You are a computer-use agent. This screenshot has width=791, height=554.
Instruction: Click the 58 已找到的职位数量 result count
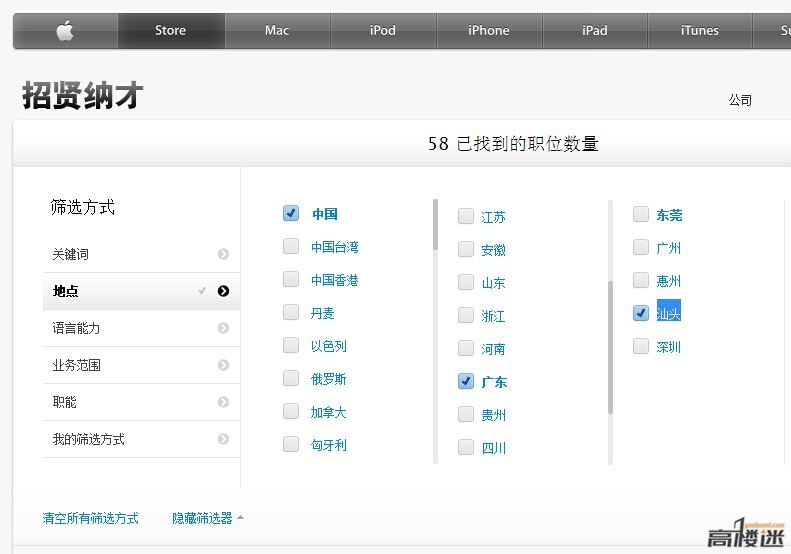(x=513, y=144)
